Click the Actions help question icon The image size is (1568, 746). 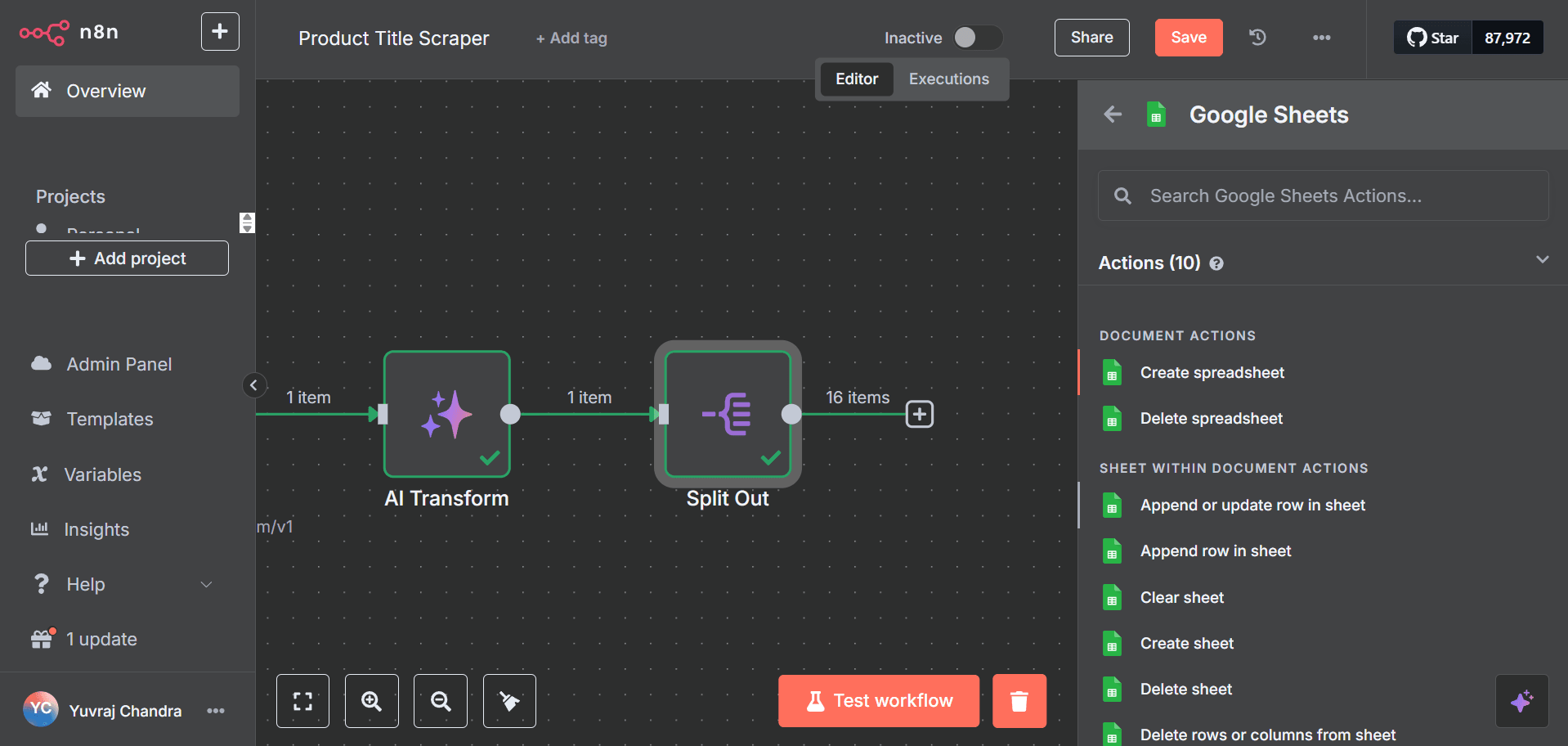1216,263
